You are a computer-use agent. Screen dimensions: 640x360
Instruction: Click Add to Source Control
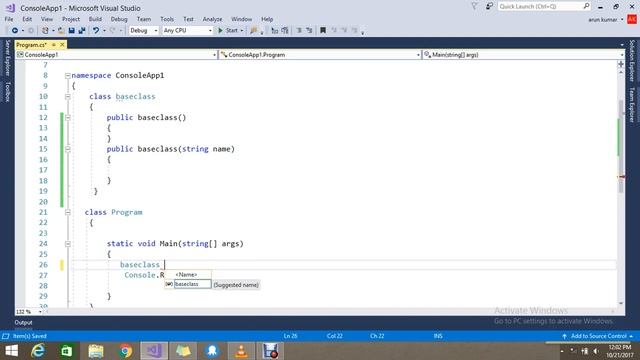point(598,336)
